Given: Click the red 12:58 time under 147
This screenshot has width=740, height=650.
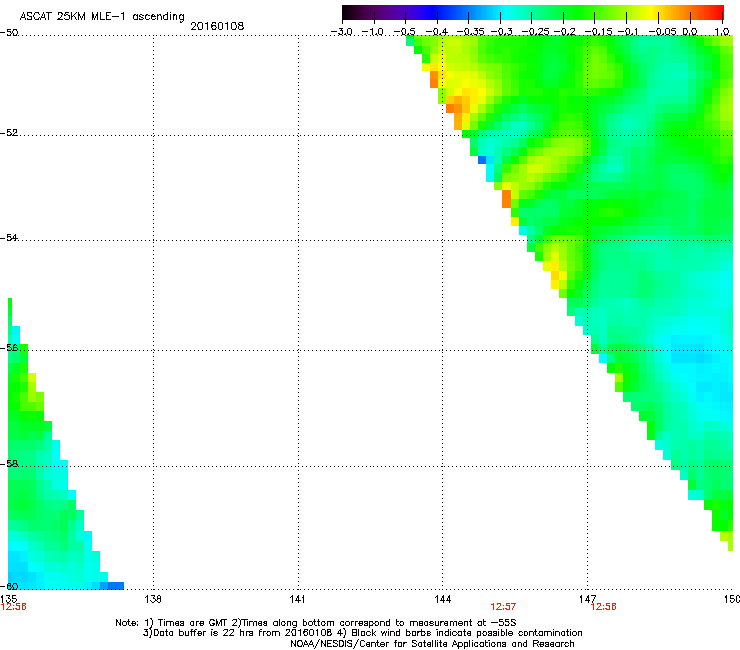Looking at the screenshot, I should tap(604, 607).
